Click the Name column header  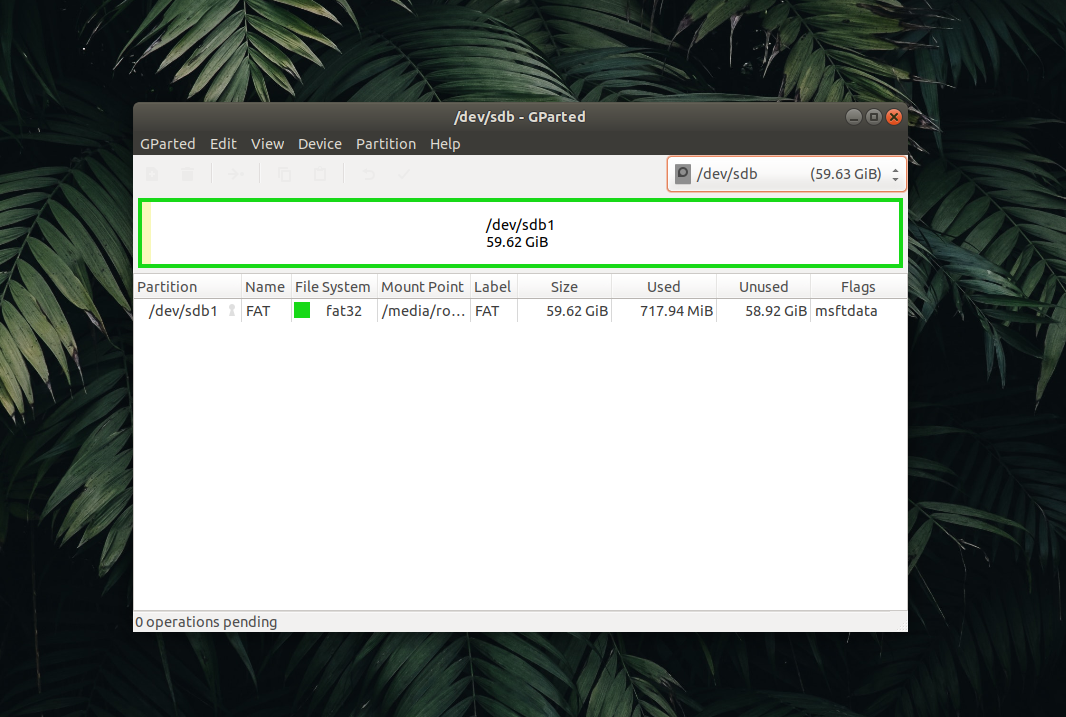265,287
